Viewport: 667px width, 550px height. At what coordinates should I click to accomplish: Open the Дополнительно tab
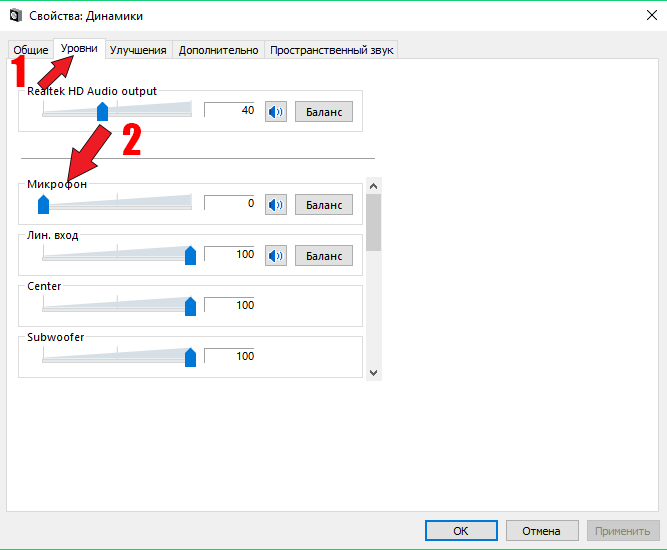point(218,50)
